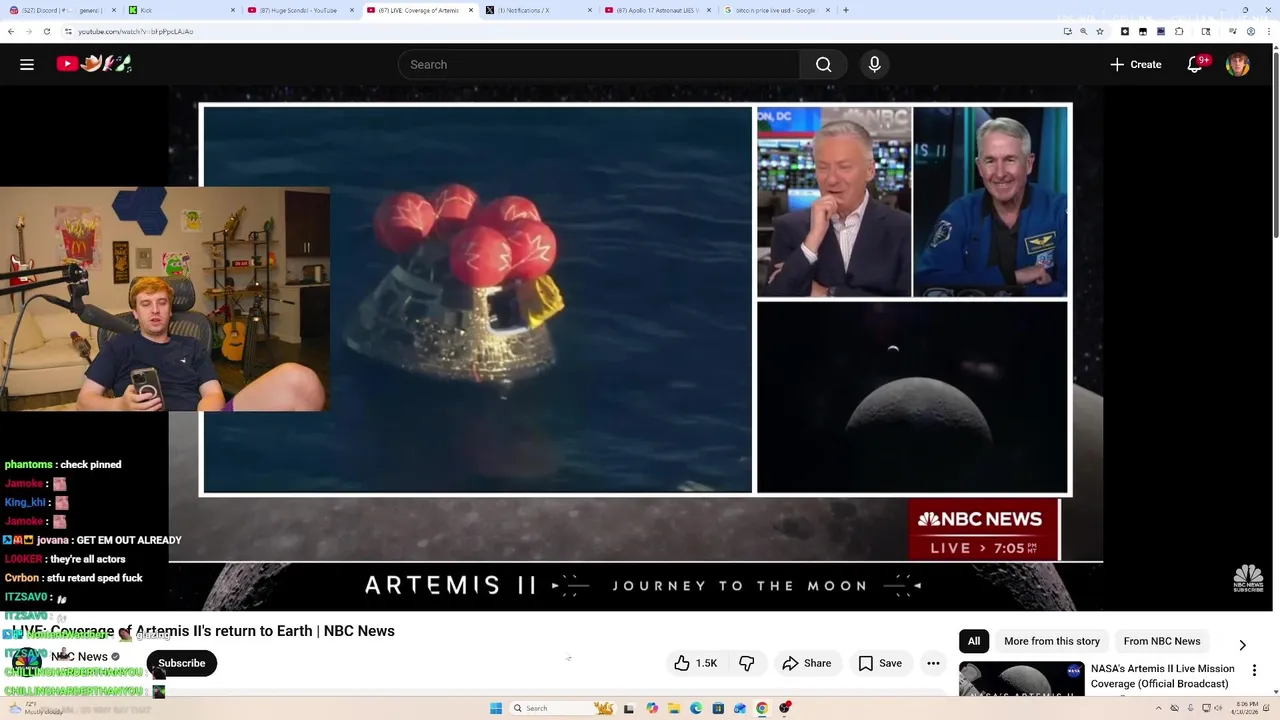Screen dimensions: 1280x720
Task: Click the NBC News subscribe watermark in video
Action: pos(1248,578)
